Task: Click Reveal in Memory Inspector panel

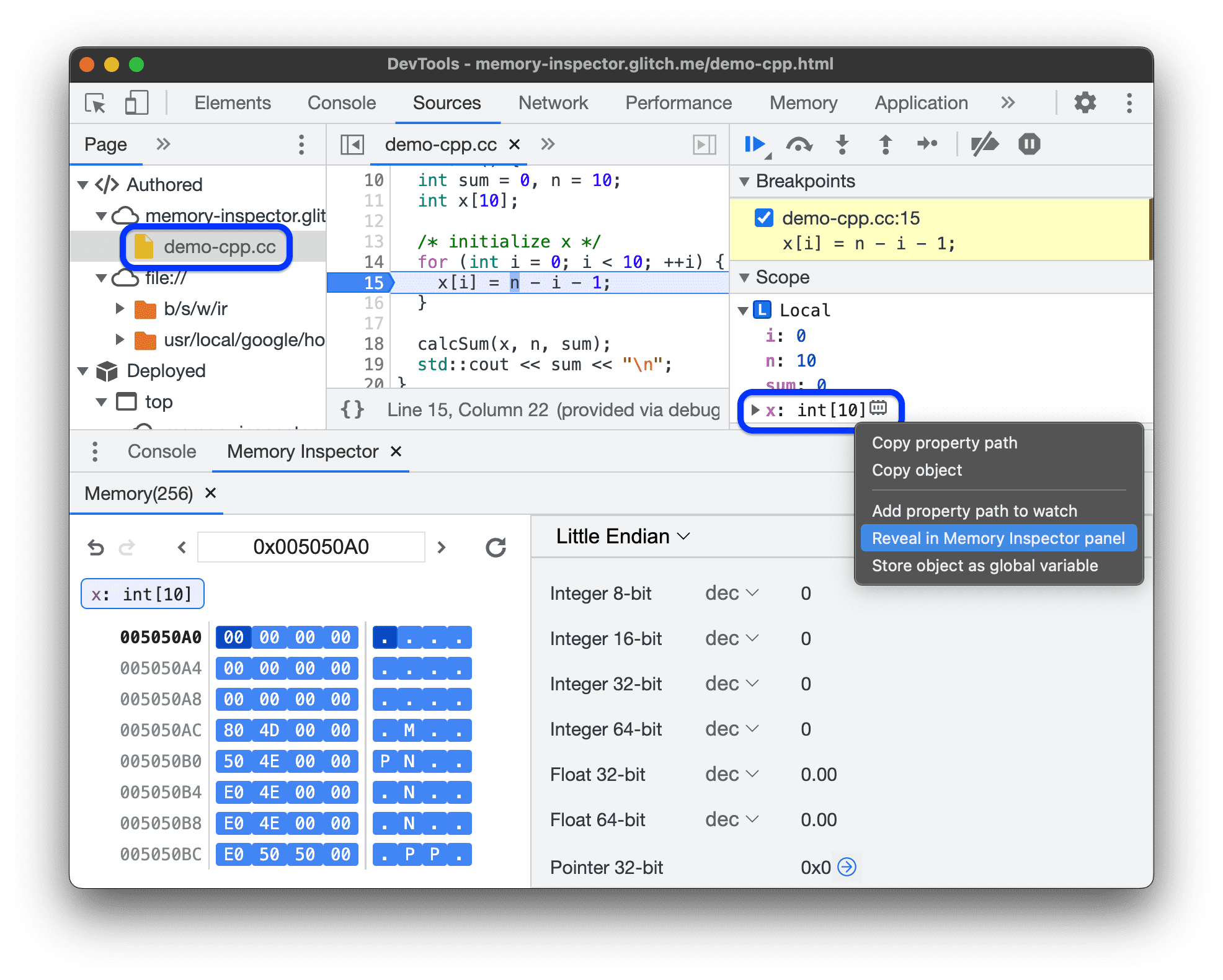Action: tap(1000, 539)
